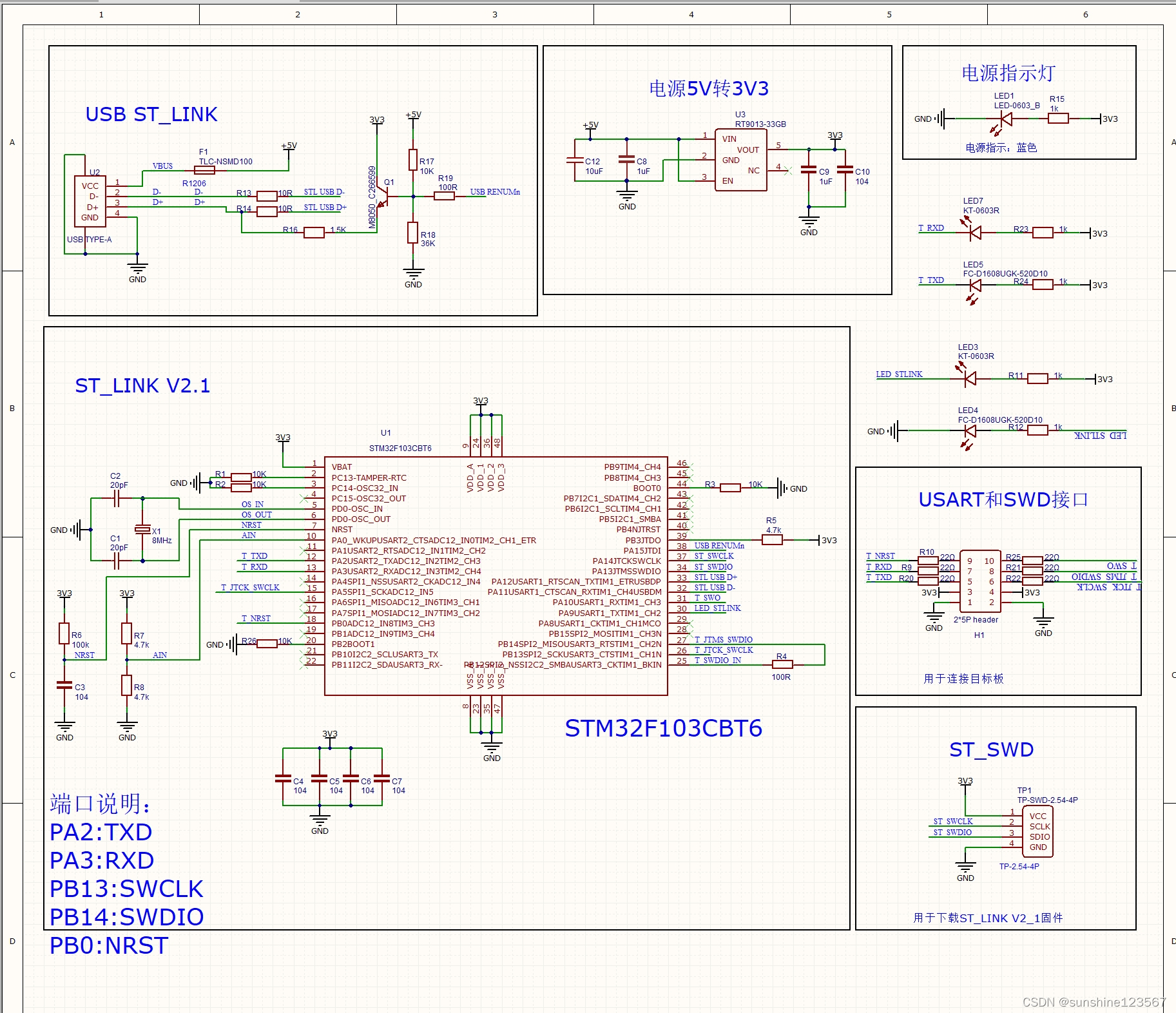Click the large 'STM32F103CBT6' blue label
Screen dimensions: 1176x1013
664,728
